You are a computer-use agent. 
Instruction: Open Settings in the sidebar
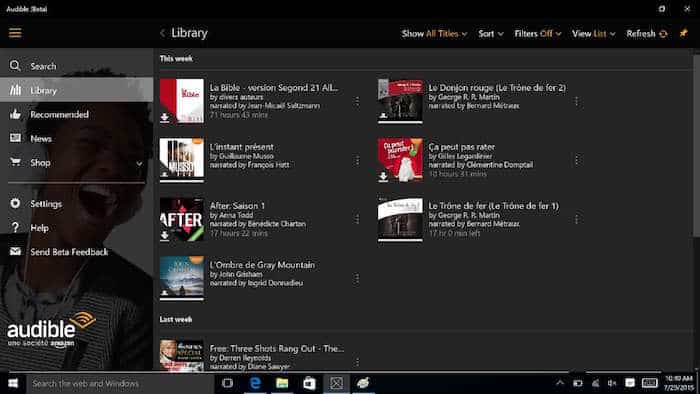pos(76,203)
